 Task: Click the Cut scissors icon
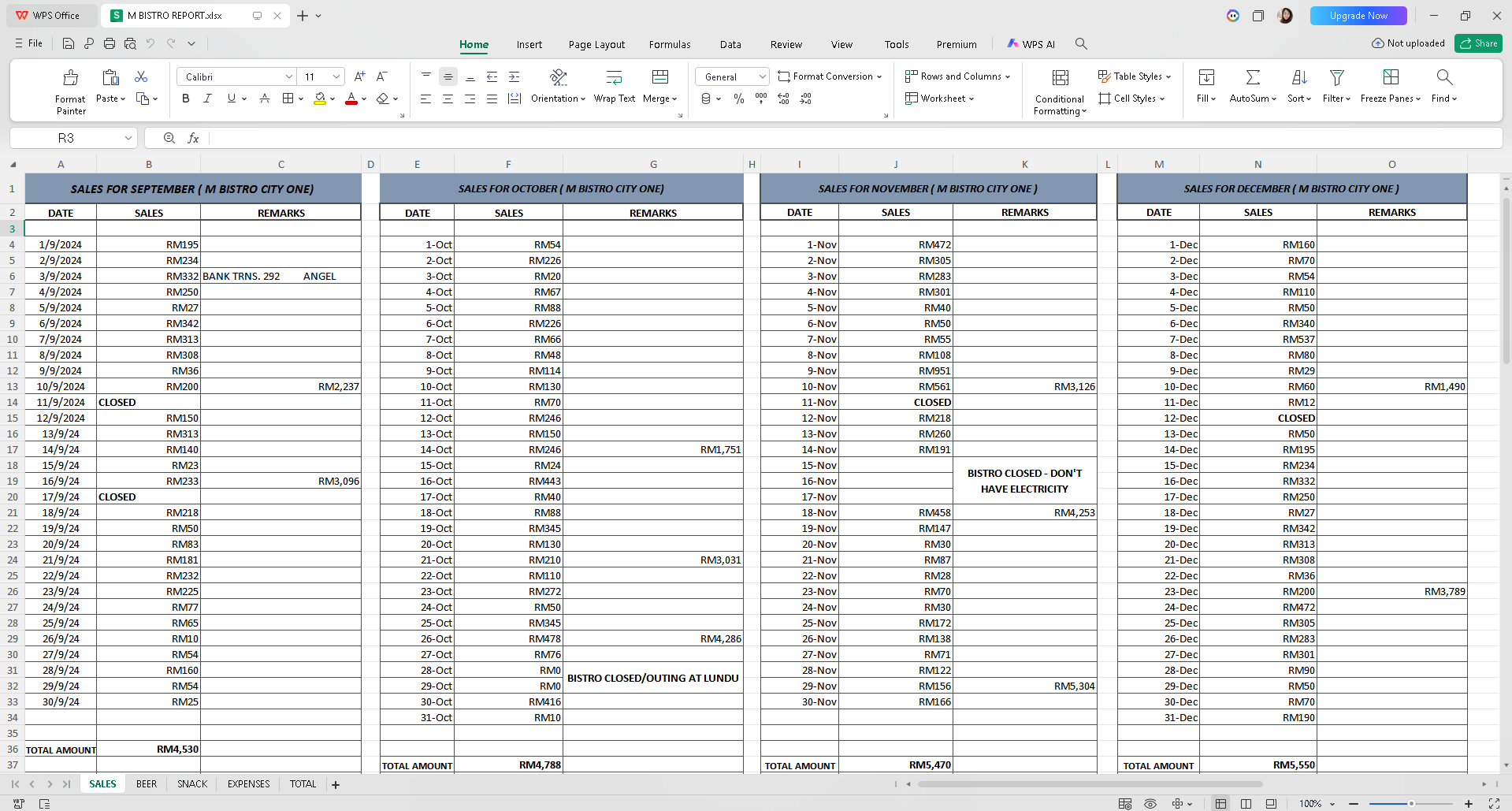click(141, 76)
